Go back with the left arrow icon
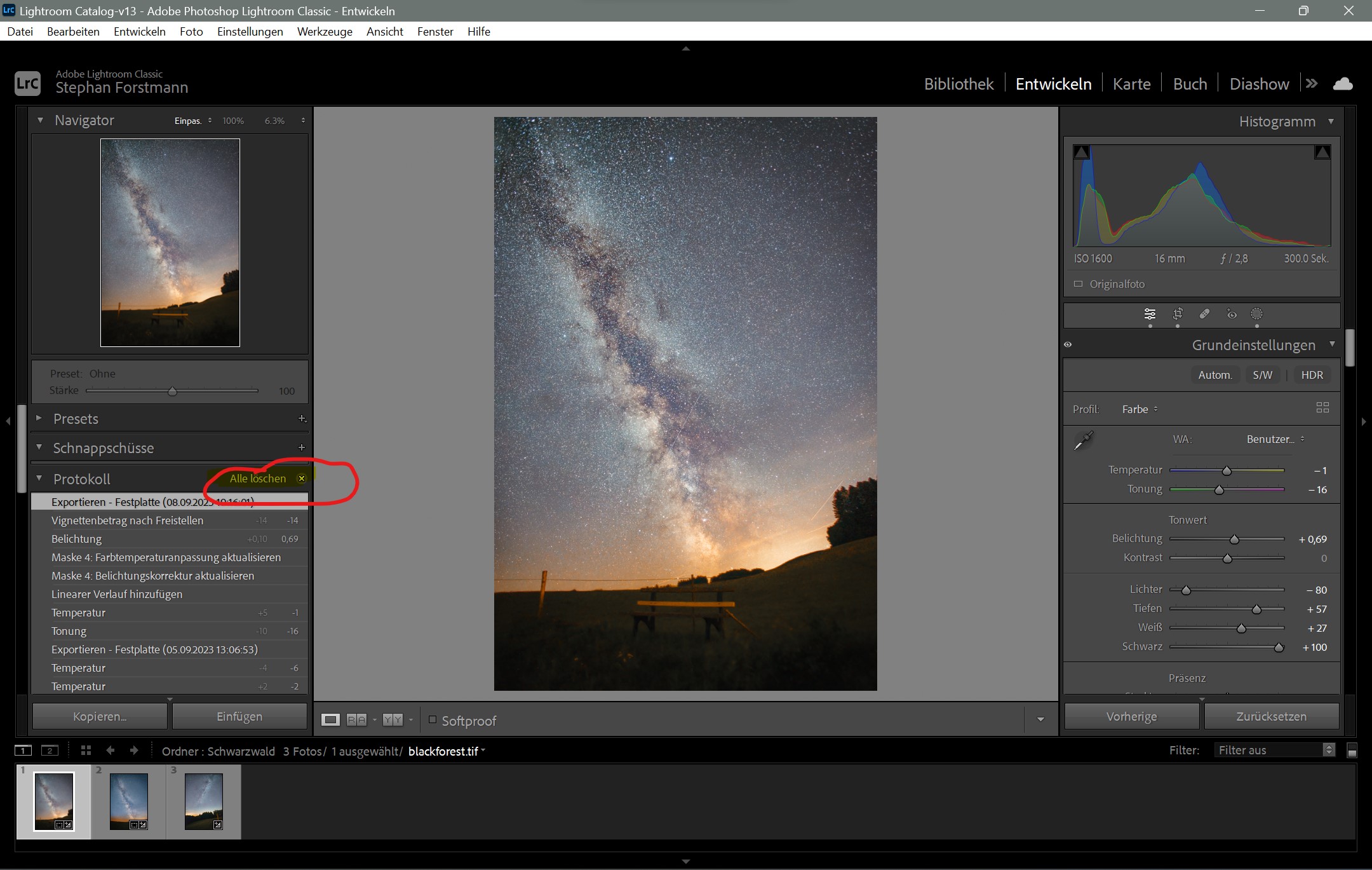 coord(111,751)
